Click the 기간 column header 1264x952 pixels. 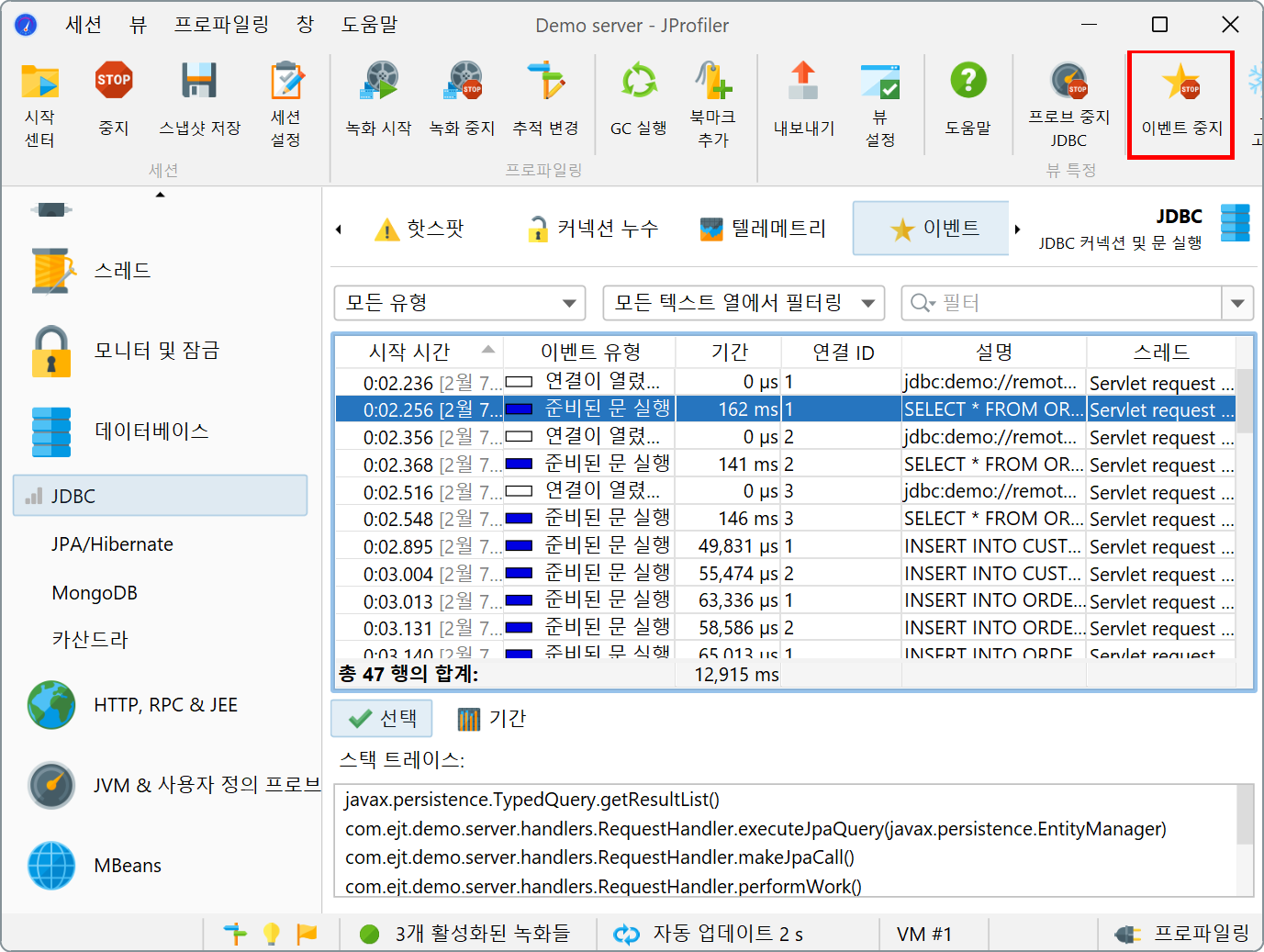729,352
